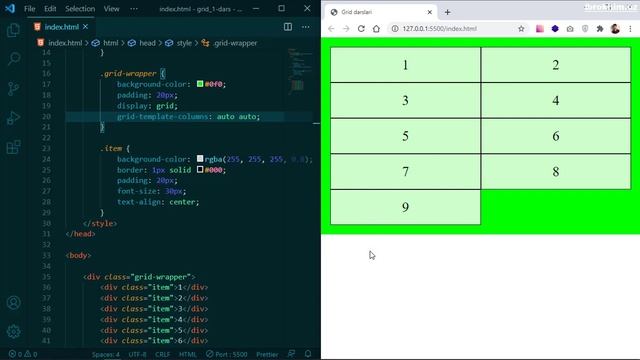This screenshot has height=360, width=640.
Task: Place cursor on the grid-template-columns line
Action: click(x=188, y=117)
